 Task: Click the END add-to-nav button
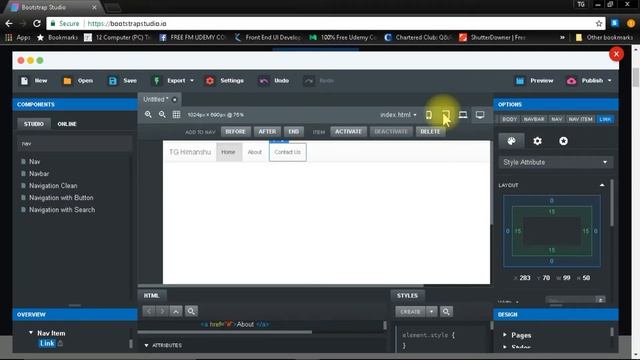click(293, 131)
